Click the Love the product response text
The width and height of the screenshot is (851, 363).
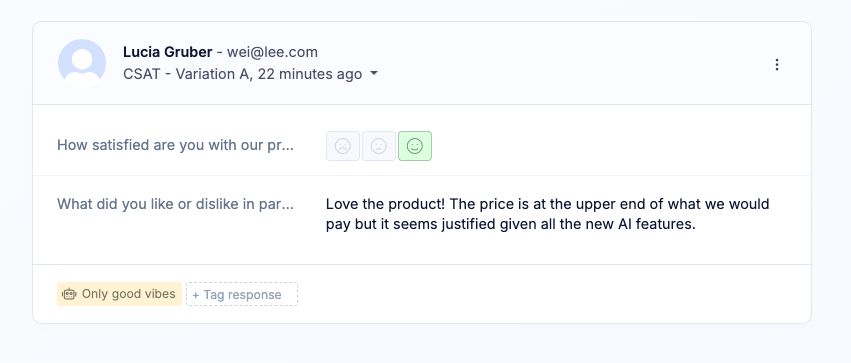[548, 214]
